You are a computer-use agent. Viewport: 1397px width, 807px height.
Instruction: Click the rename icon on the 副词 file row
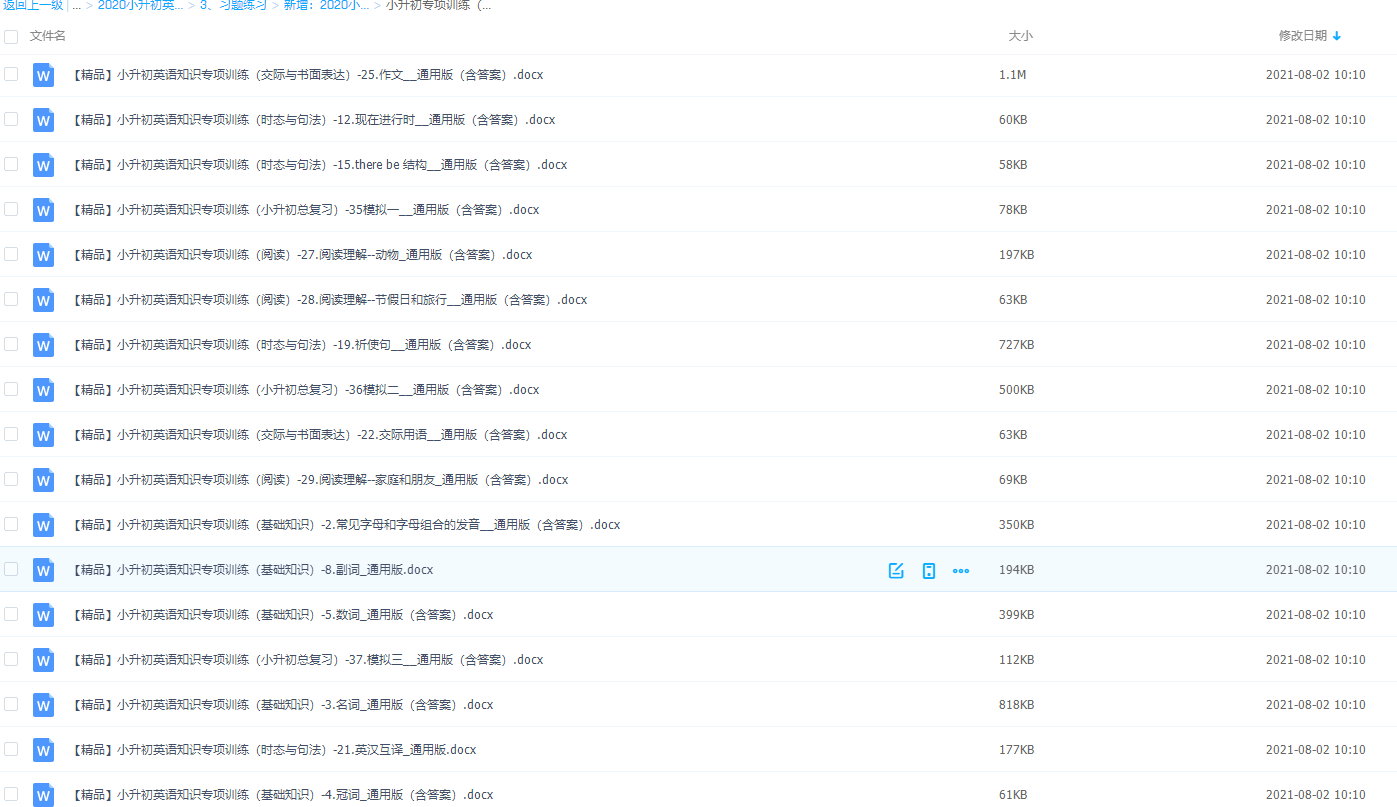pos(895,570)
